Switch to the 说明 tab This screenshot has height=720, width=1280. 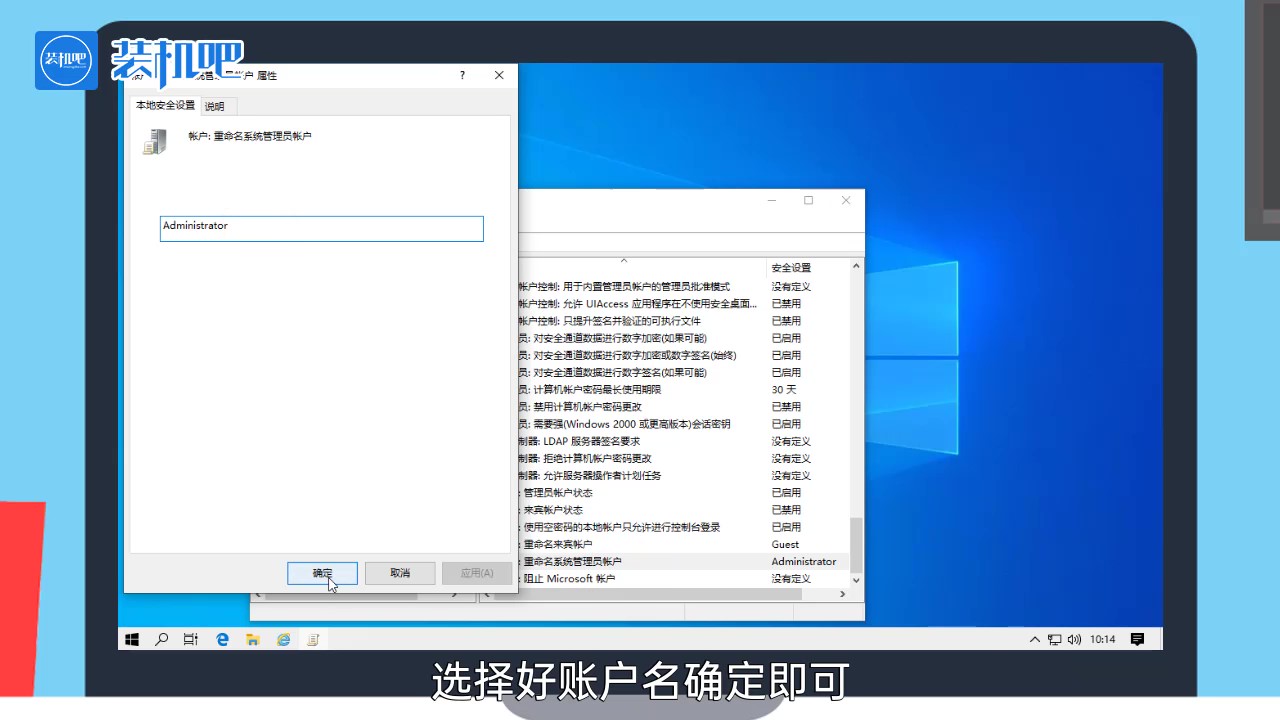[x=214, y=105]
